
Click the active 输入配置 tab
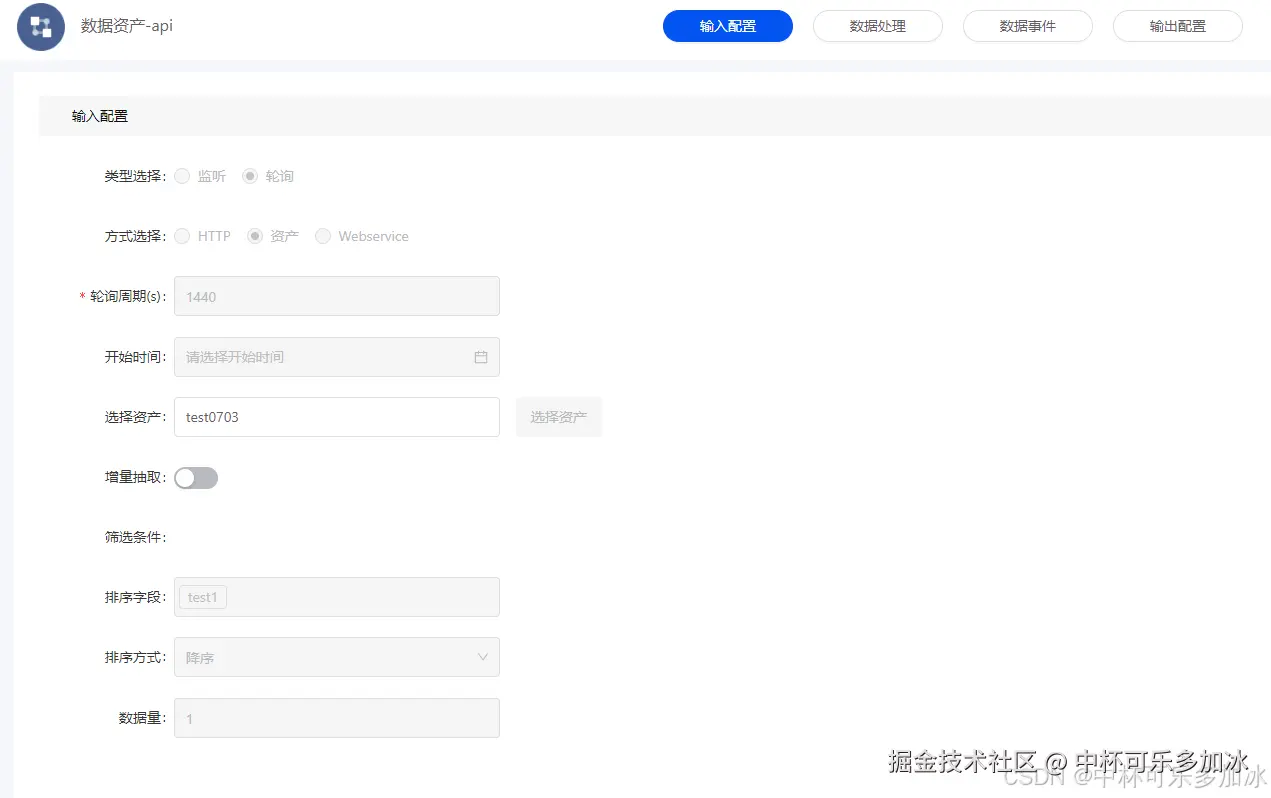(728, 26)
